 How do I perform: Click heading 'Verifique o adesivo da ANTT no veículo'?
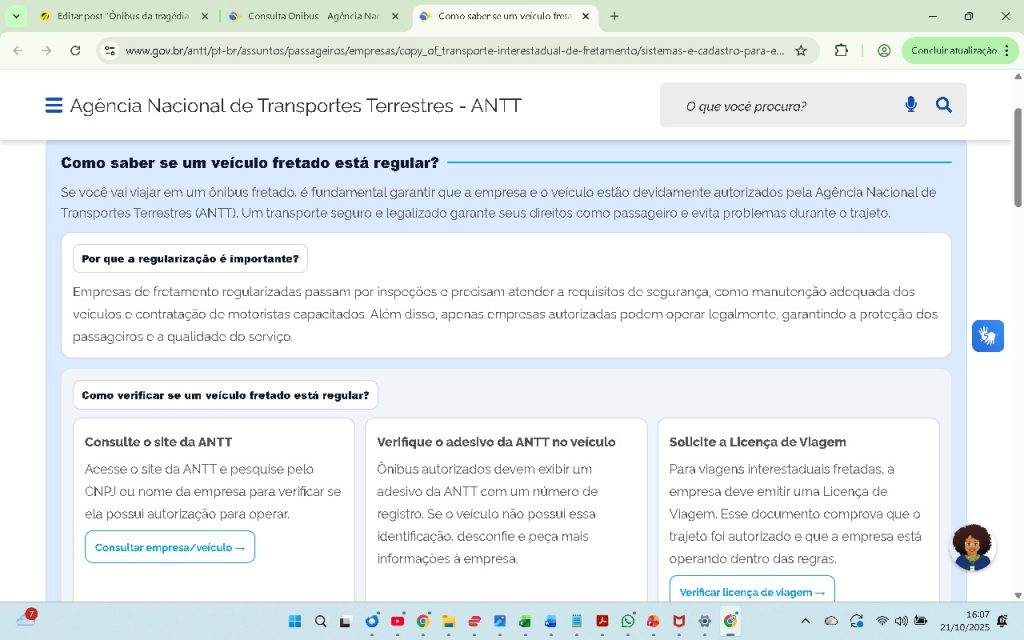[x=496, y=442]
